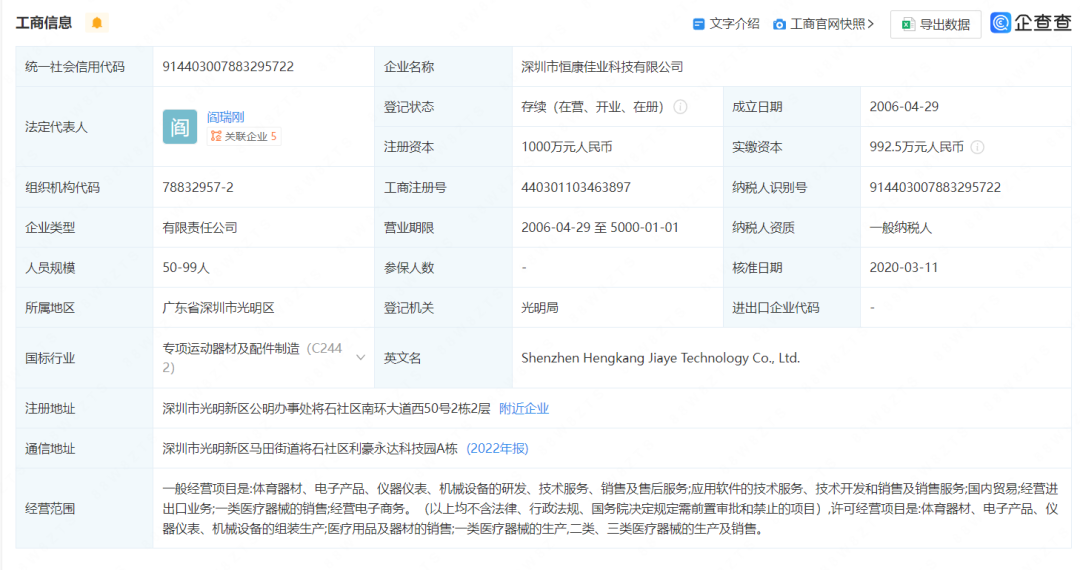Screen dimensions: 1080x570
Task: Click info icon beside 992.5万元人民币
Action: coord(977,147)
